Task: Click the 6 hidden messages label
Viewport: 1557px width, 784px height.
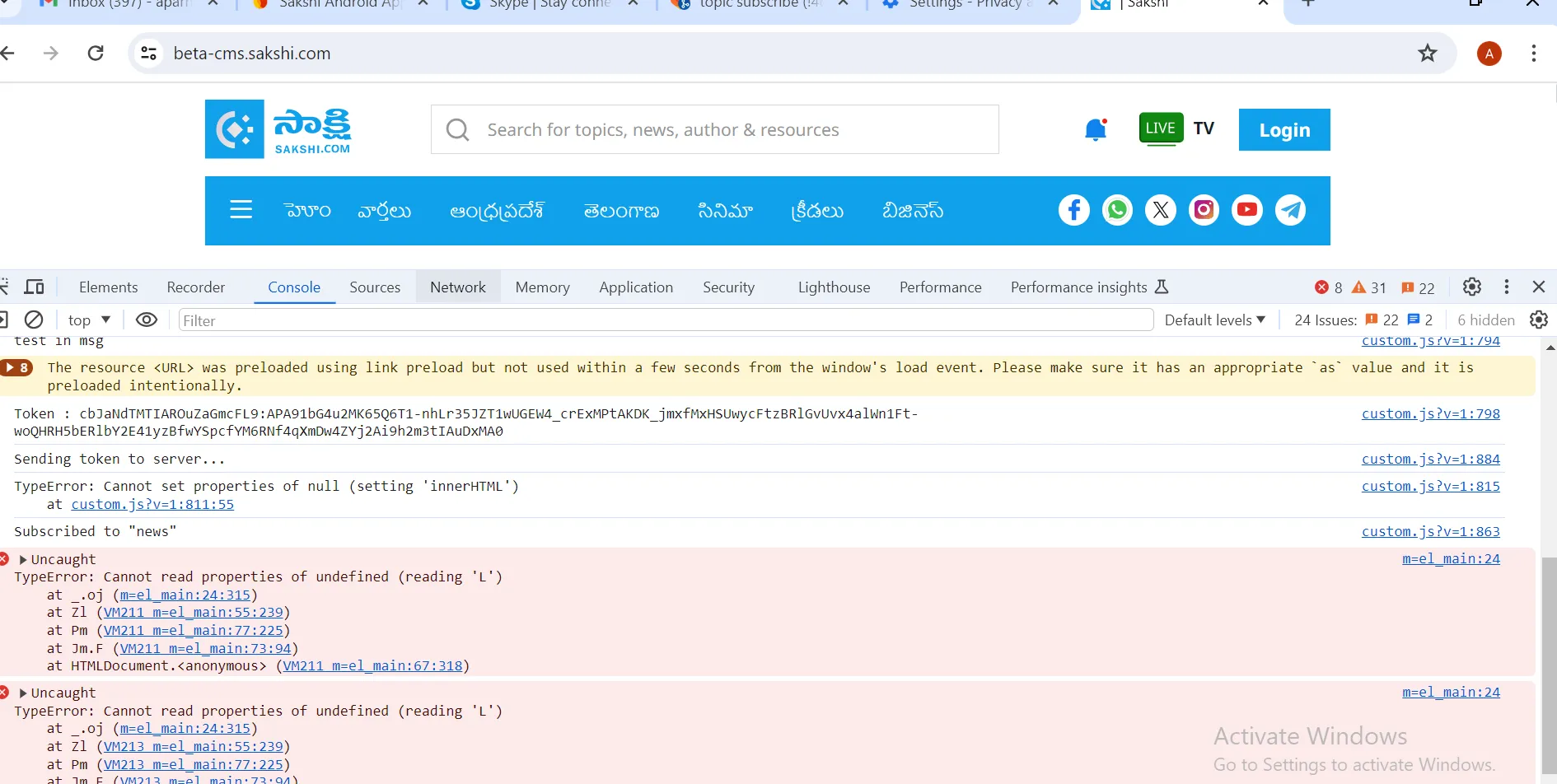Action: 1486,320
